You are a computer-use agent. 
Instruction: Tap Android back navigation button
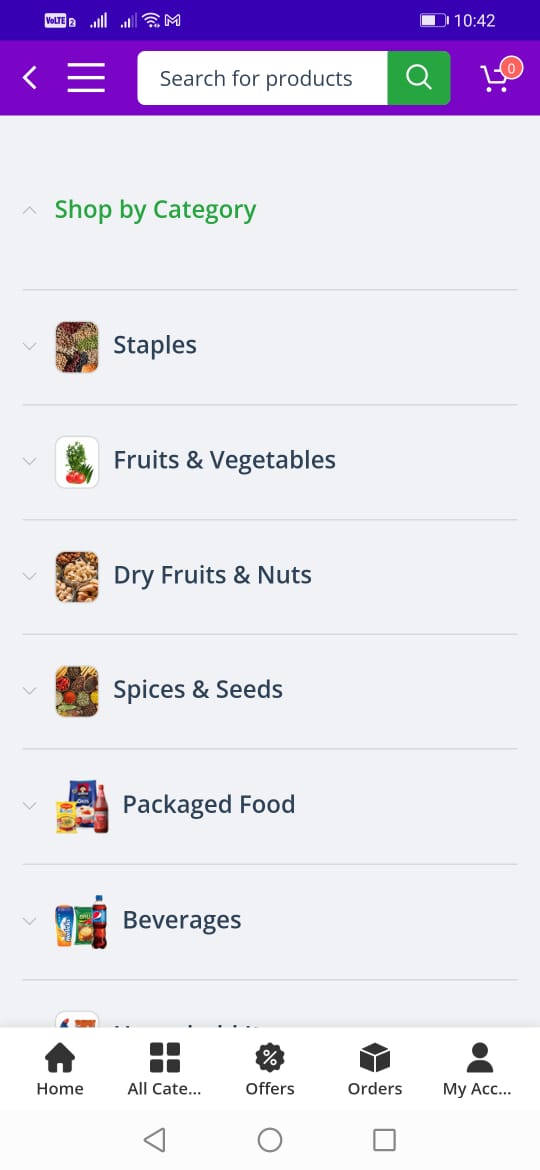[x=154, y=1139]
